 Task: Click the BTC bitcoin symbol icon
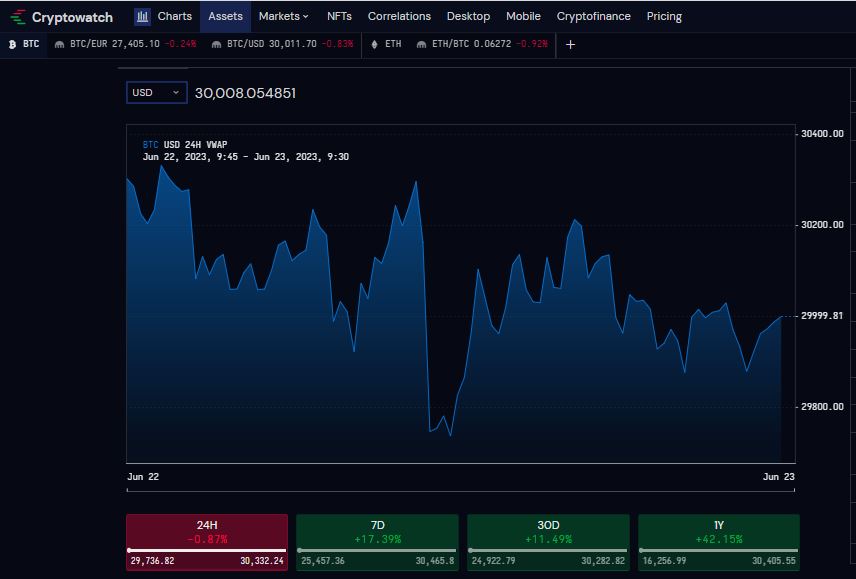(x=12, y=45)
